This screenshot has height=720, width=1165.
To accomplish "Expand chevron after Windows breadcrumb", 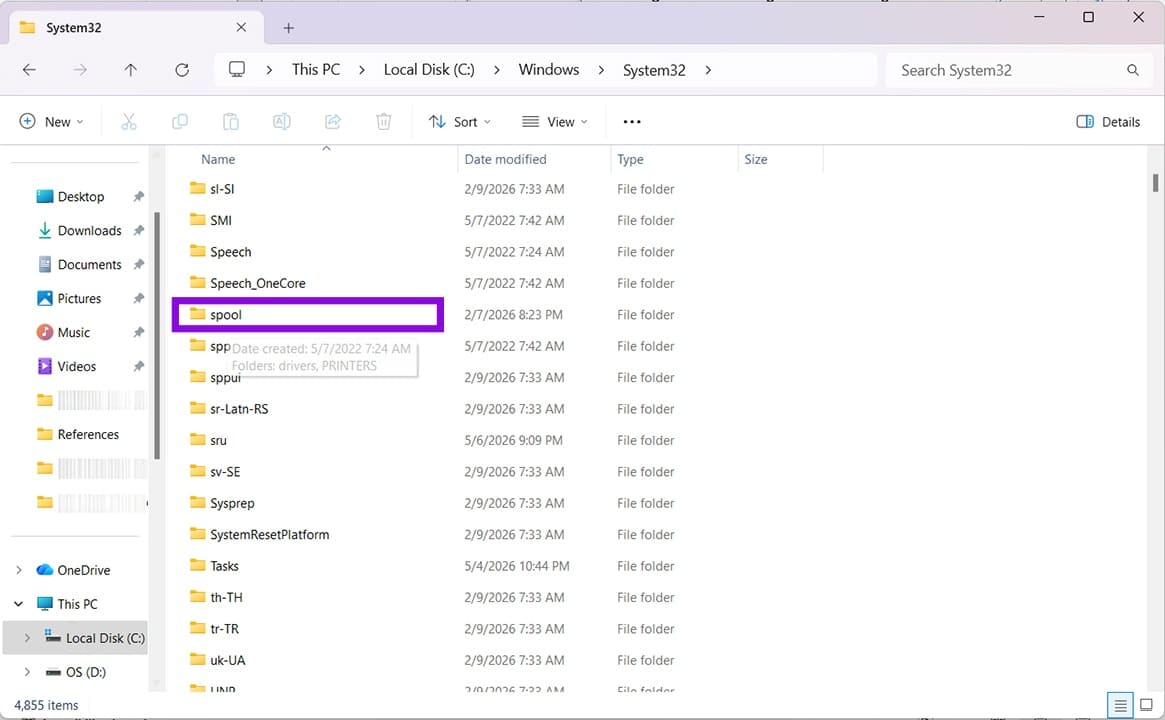I will pos(600,70).
